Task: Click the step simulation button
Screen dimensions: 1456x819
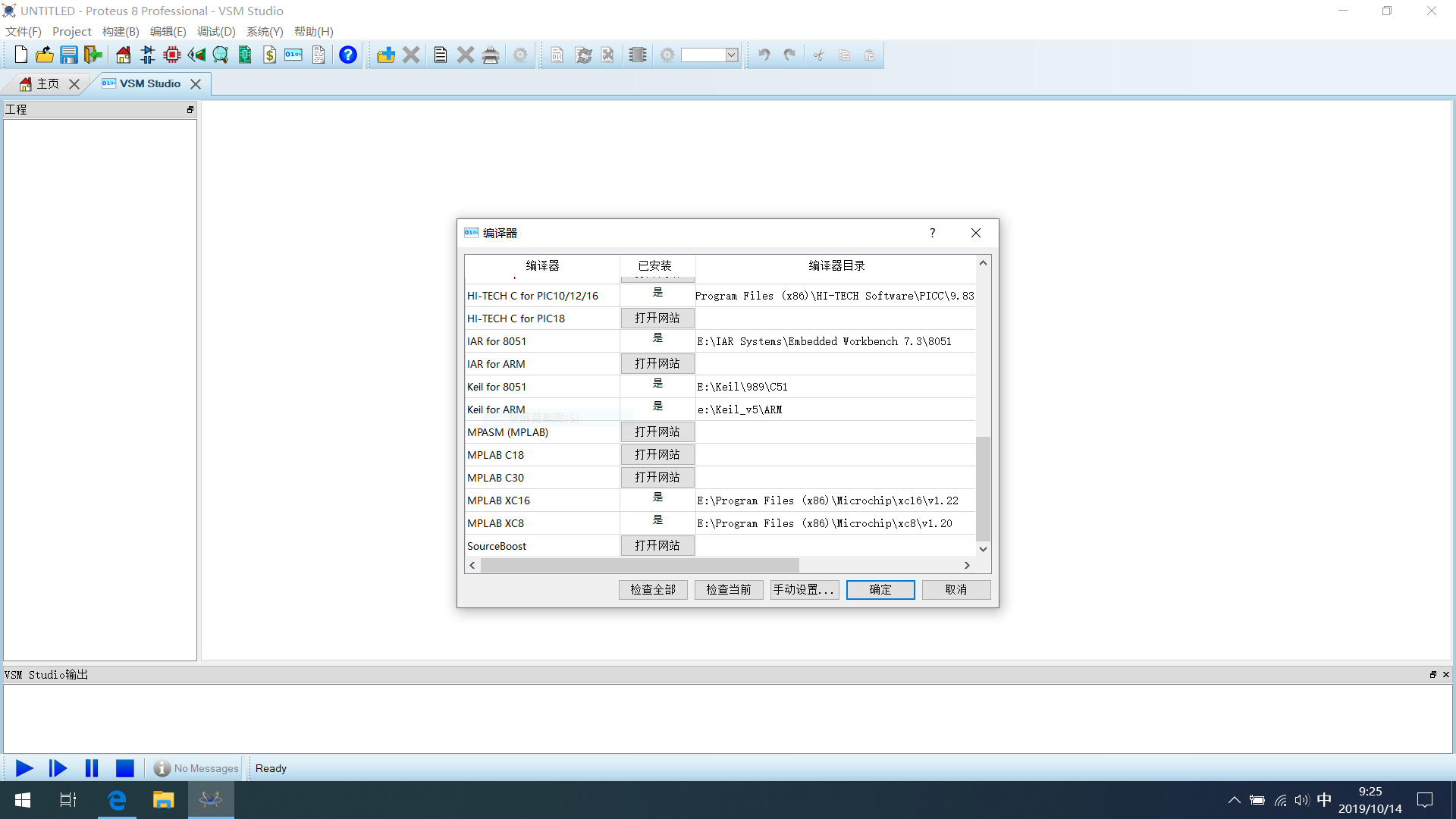Action: 58,768
